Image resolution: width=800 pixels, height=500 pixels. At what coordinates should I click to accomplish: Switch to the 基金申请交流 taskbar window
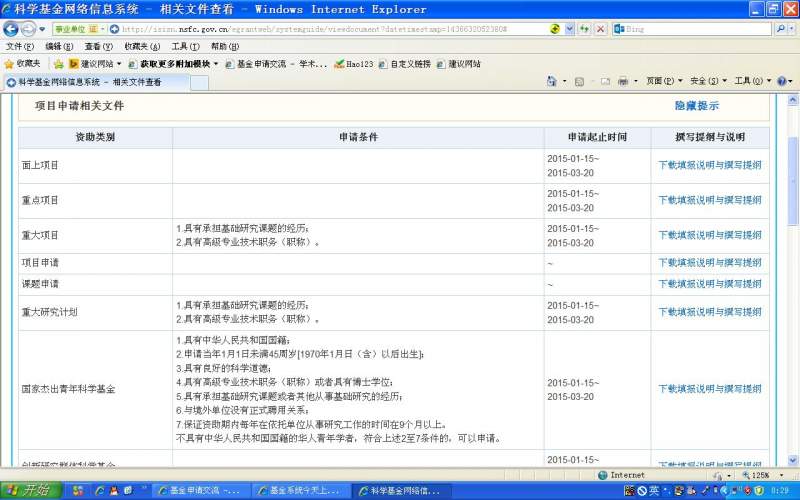[x=202, y=491]
